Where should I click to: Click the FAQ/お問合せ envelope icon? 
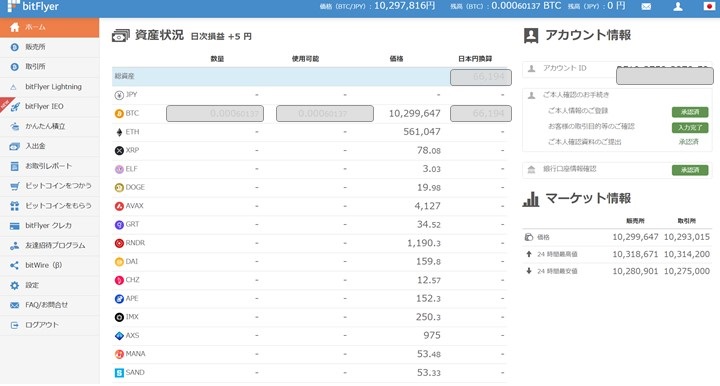click(x=15, y=305)
